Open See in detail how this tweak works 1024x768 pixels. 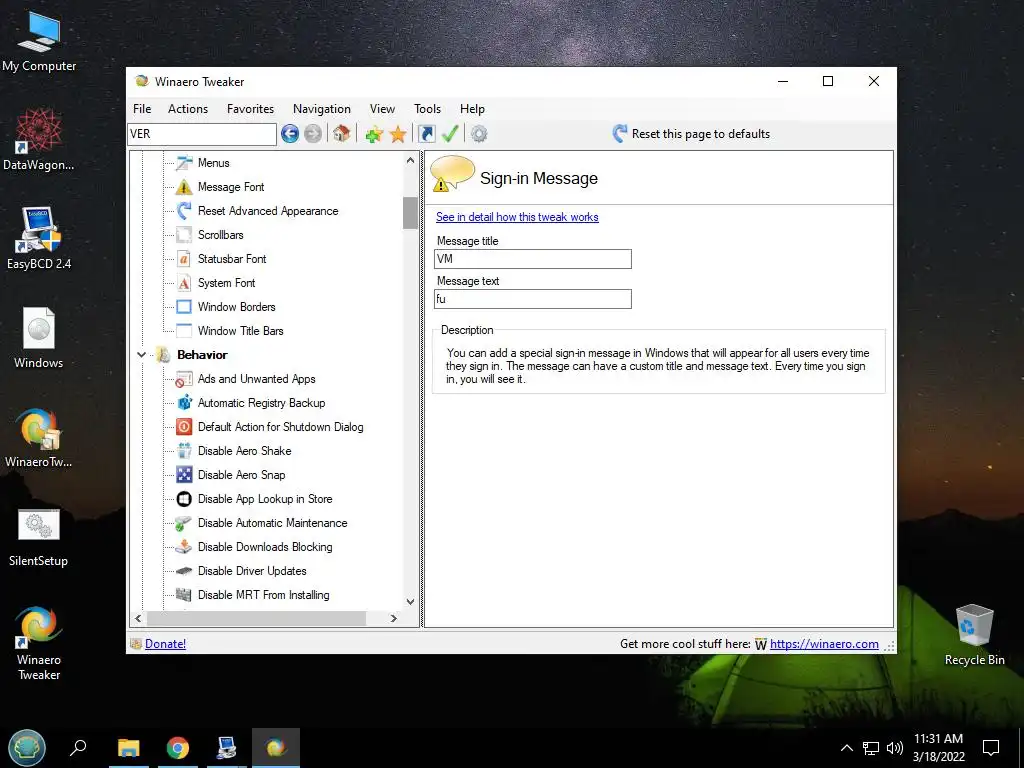pyautogui.click(x=517, y=217)
